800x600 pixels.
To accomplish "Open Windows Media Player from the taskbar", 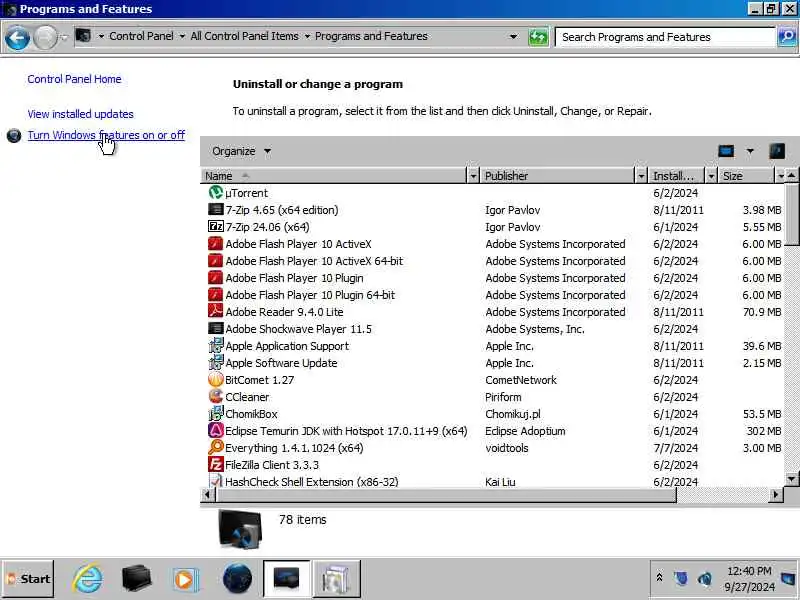I will (x=184, y=580).
